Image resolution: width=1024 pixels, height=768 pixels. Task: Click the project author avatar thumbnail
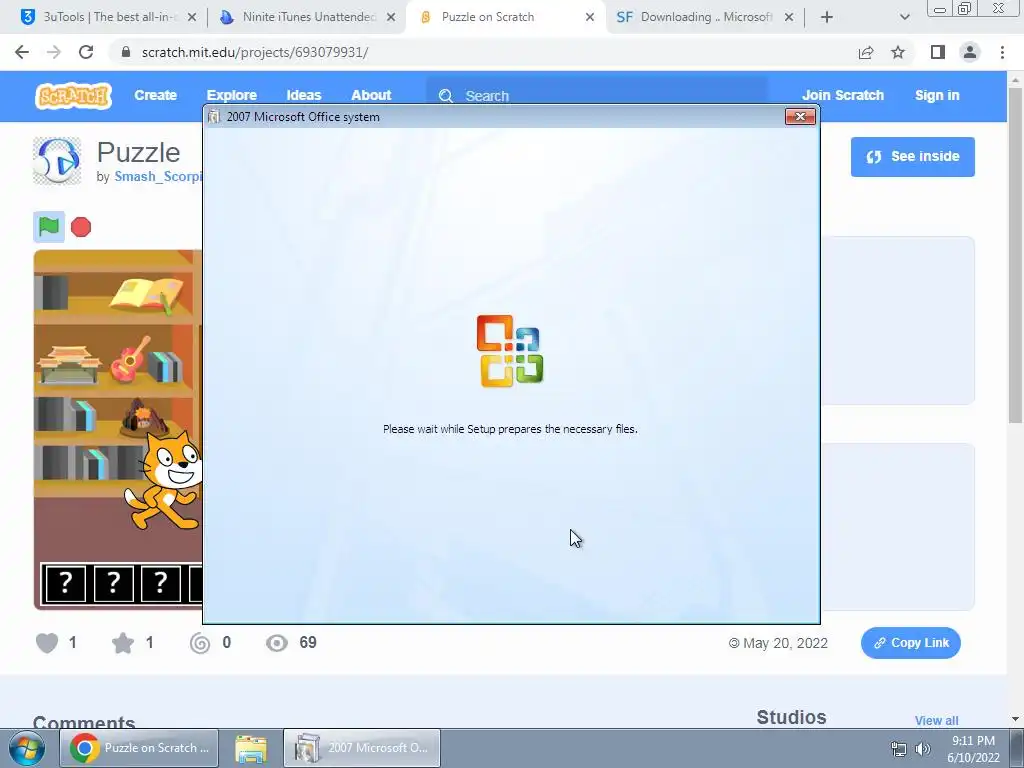(x=57, y=161)
